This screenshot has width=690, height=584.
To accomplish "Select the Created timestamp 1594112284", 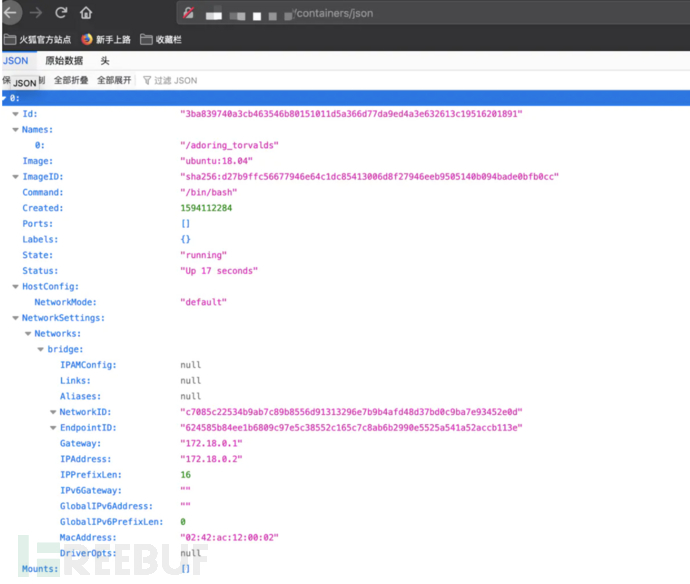I will [x=206, y=208].
